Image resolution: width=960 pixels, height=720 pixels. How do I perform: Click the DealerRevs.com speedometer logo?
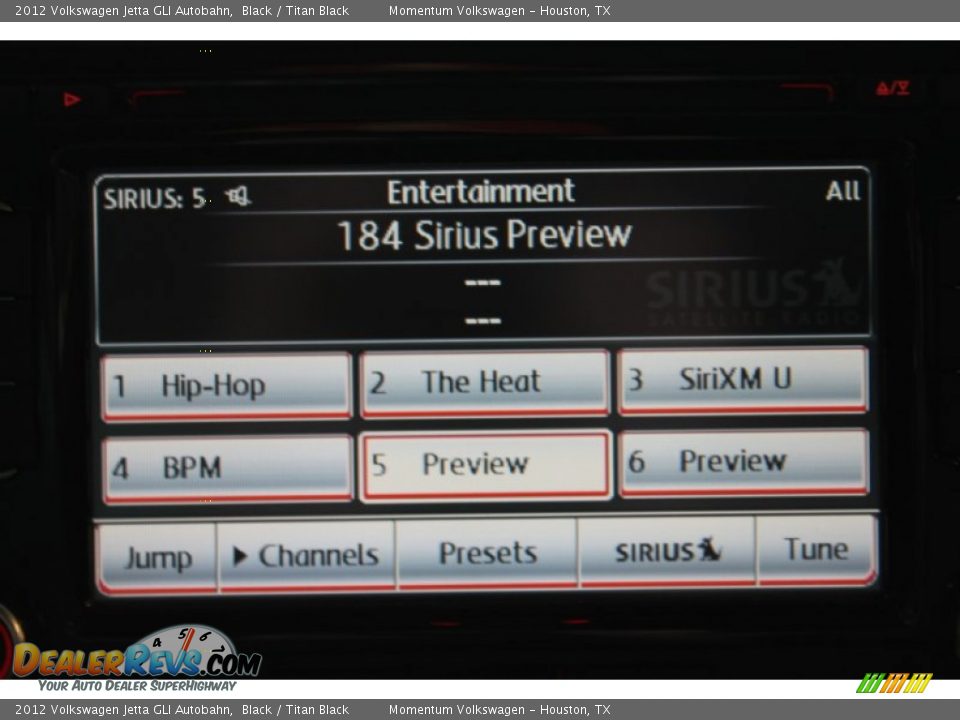(137, 657)
